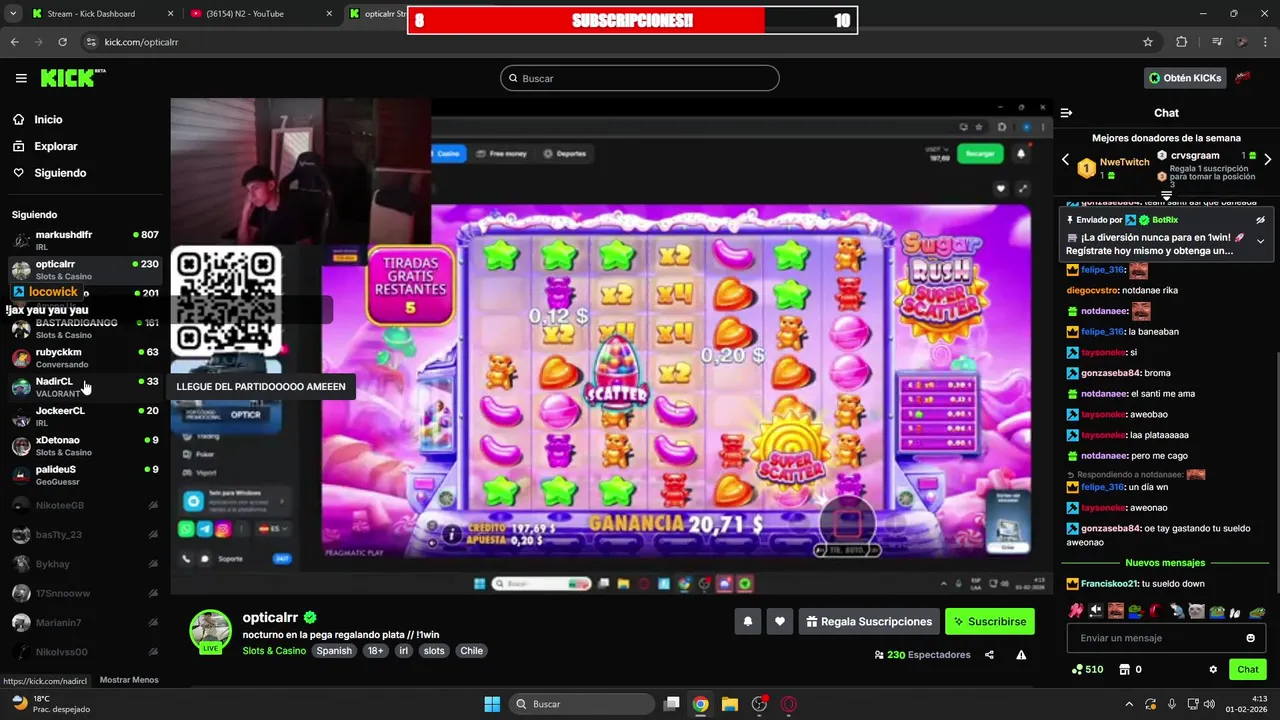Open opticalrr channel avatar
Viewport: 1280px width, 720px height.
211,631
